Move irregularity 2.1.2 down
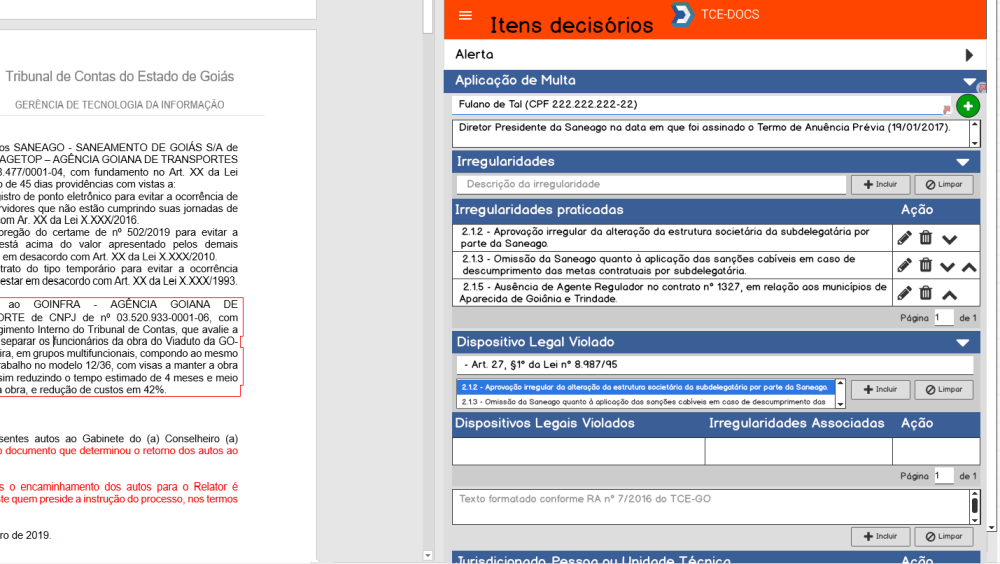Screen dimensions: 1000x564 click(x=949, y=239)
